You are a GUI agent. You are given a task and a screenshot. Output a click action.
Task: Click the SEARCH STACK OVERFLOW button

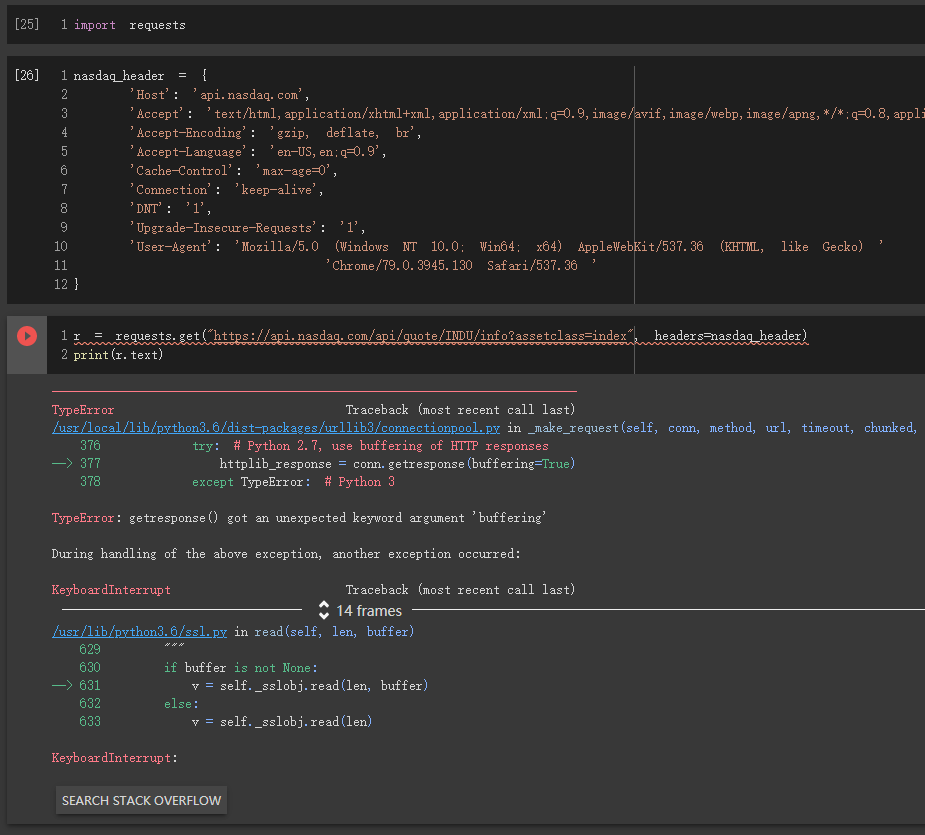point(141,800)
